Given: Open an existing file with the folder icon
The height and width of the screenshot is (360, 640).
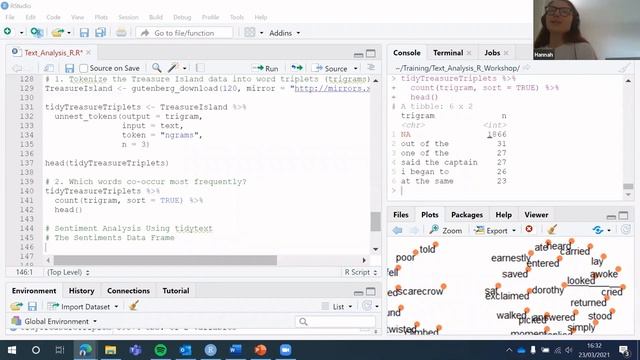Looking at the screenshot, I should pyautogui.click(x=58, y=32).
